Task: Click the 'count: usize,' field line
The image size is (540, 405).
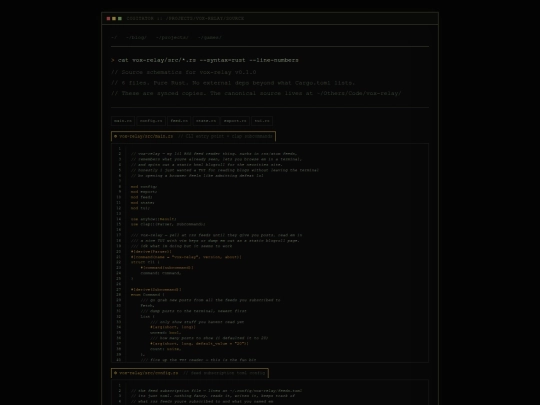Action: coord(166,349)
